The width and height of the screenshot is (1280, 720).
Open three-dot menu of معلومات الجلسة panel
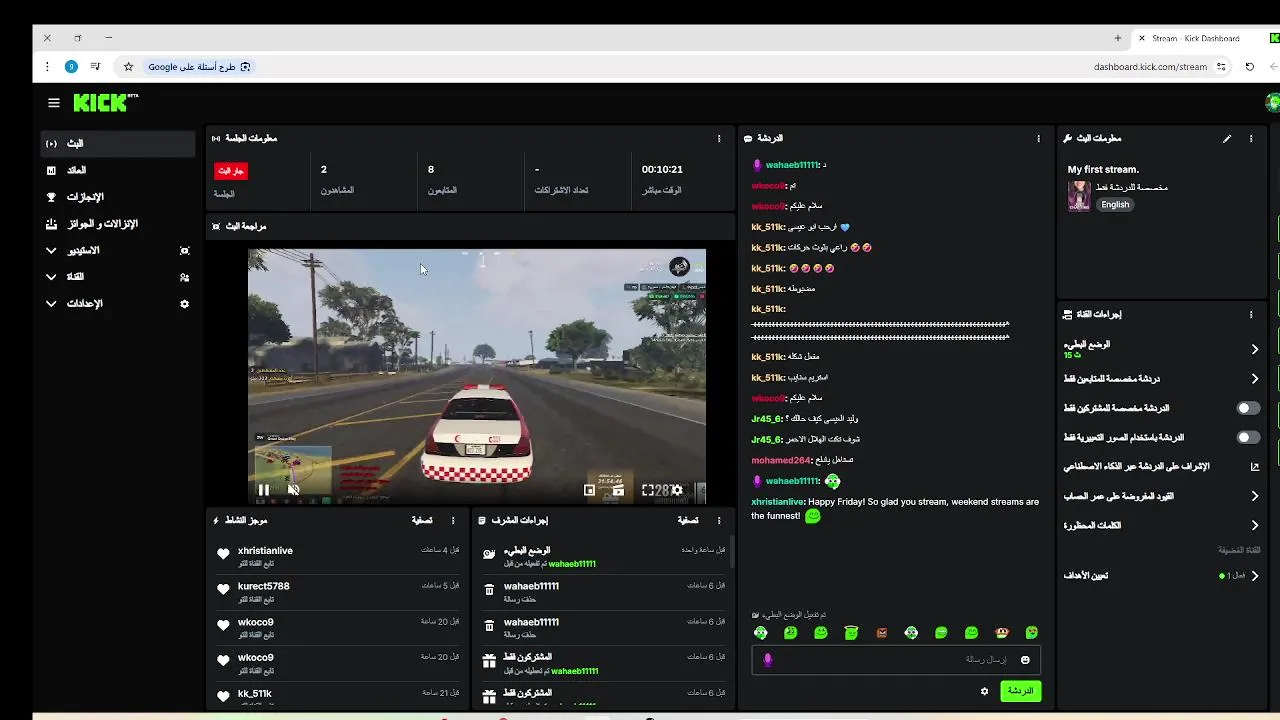[719, 139]
